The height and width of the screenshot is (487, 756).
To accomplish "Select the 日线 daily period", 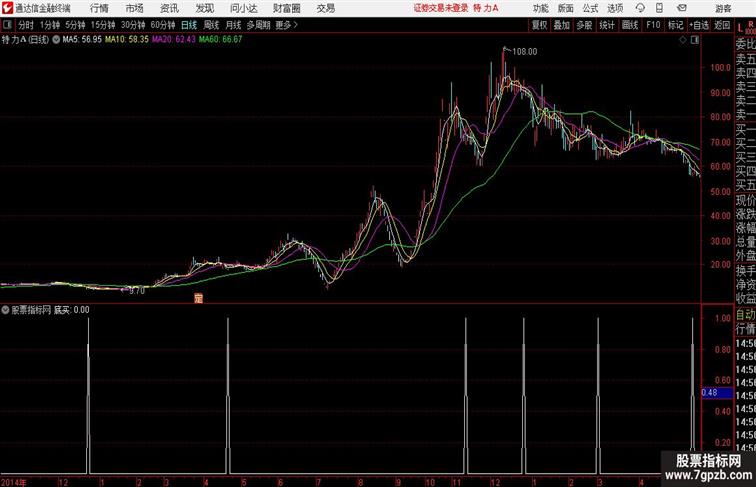I will (x=189, y=25).
